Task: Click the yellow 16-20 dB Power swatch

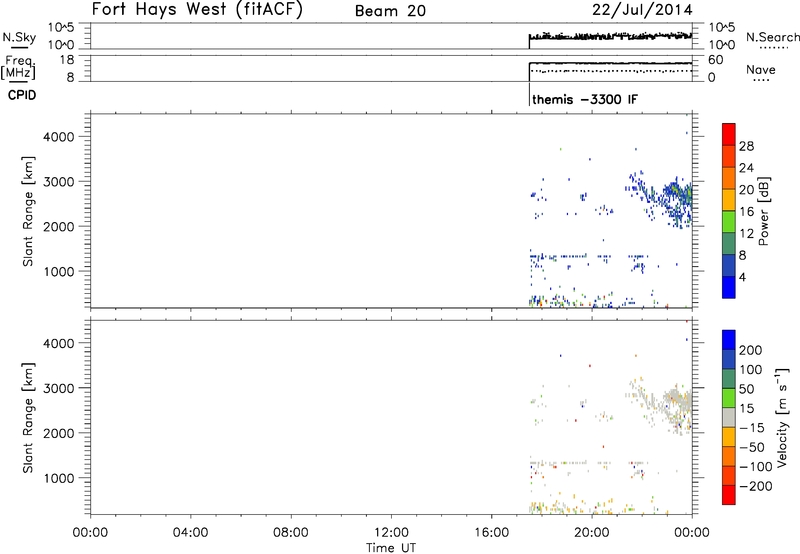Action: (729, 199)
